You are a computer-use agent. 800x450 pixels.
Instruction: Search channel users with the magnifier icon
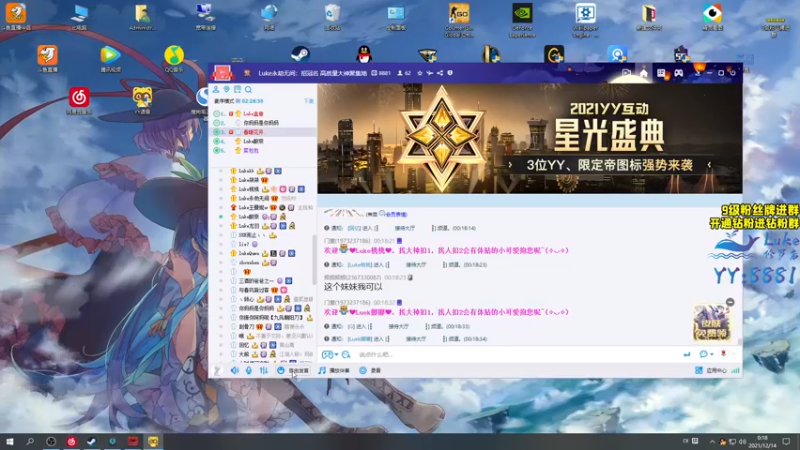point(248,89)
